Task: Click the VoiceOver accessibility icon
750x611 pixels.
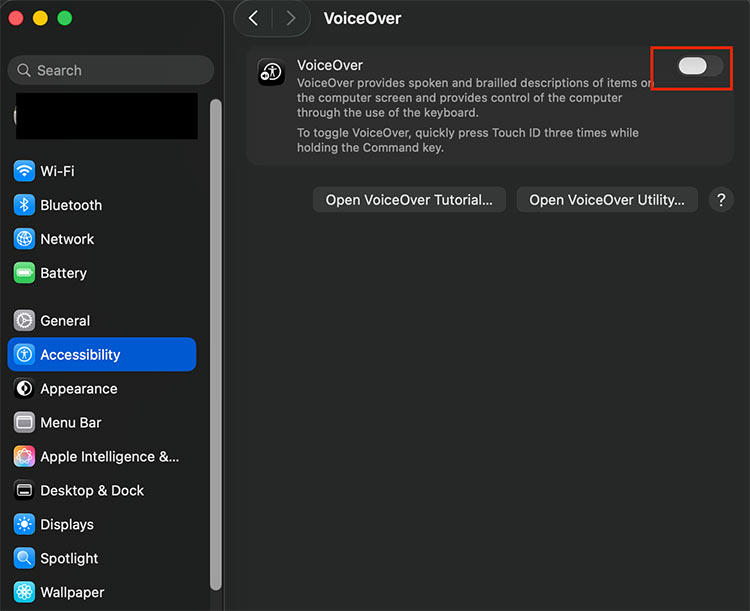Action: pyautogui.click(x=272, y=72)
